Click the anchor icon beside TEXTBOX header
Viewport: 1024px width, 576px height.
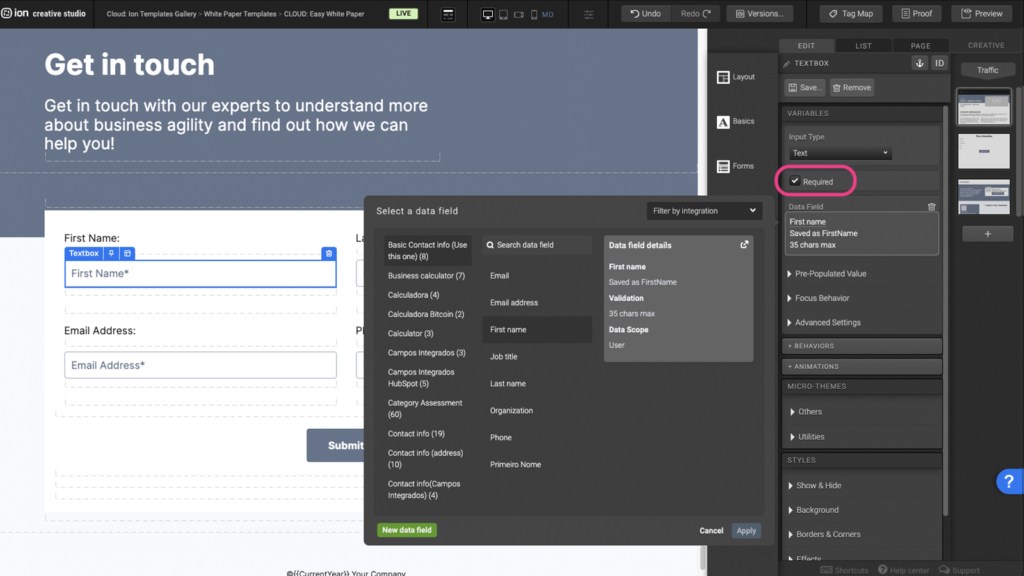tap(919, 63)
